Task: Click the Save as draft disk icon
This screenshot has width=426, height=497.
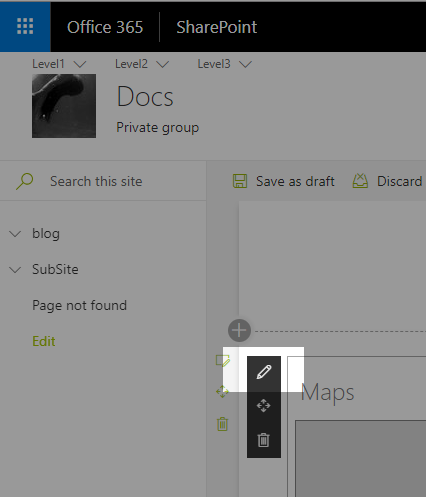Action: tap(240, 181)
